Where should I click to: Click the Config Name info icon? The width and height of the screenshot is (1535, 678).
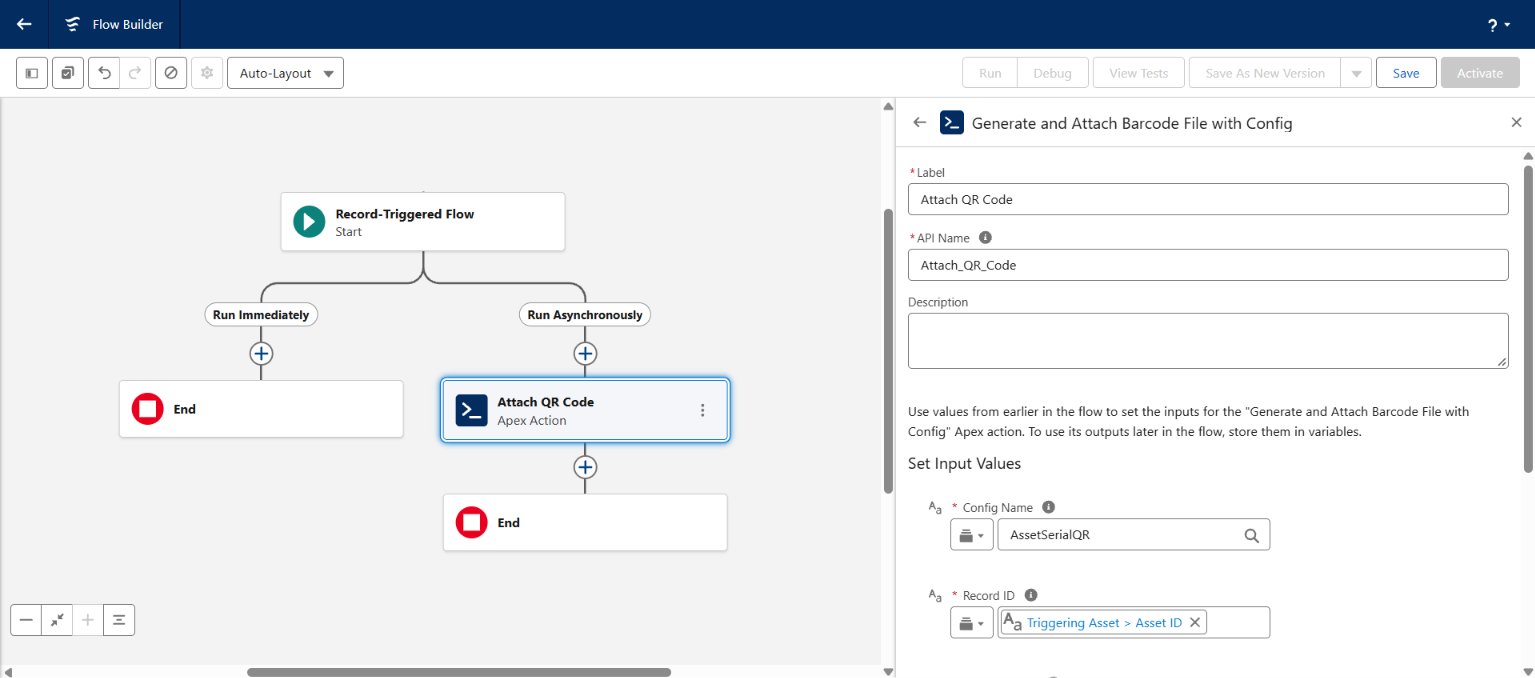pyautogui.click(x=1048, y=507)
